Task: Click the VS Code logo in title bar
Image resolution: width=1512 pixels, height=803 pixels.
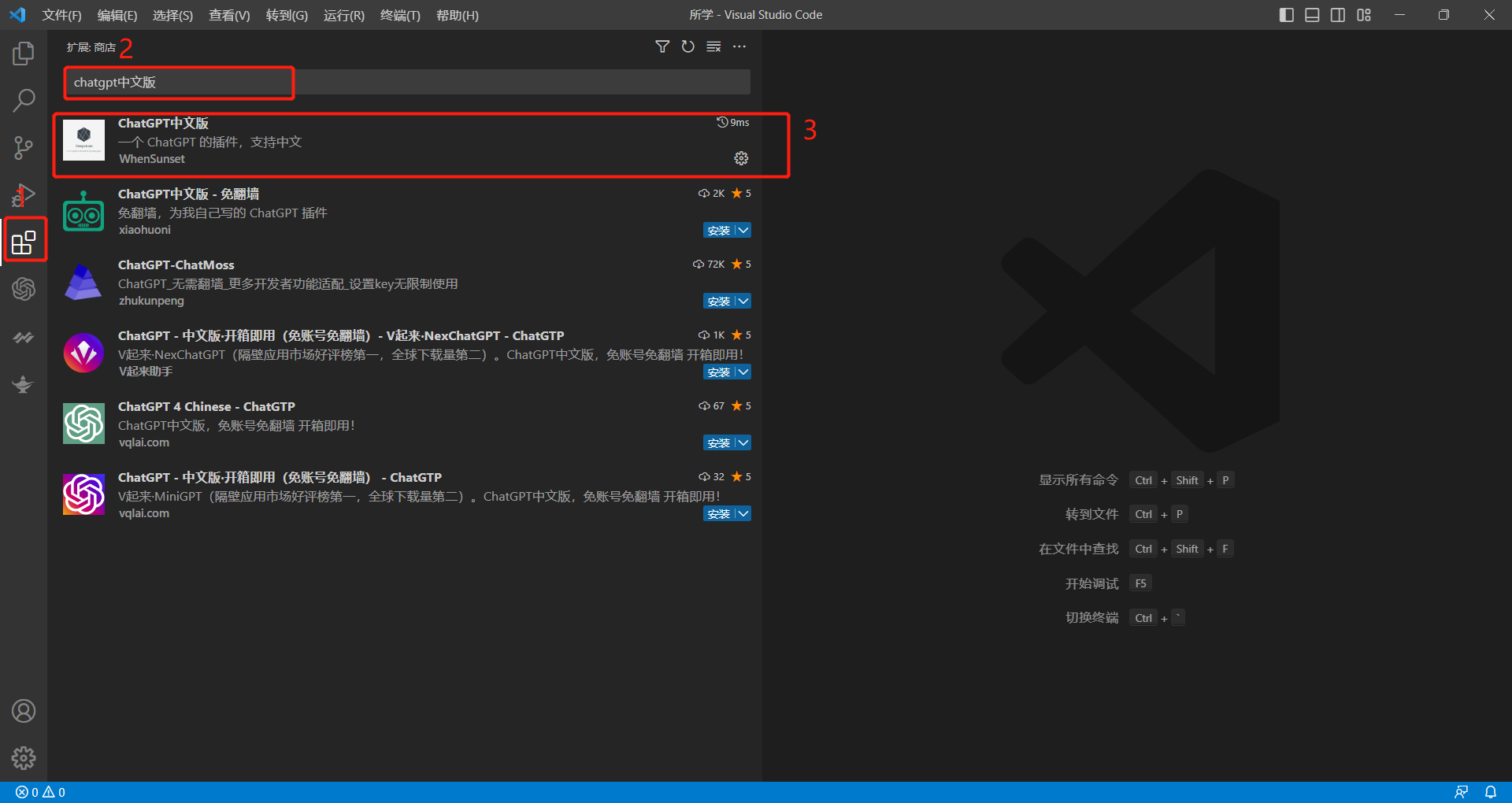Action: pos(17,15)
